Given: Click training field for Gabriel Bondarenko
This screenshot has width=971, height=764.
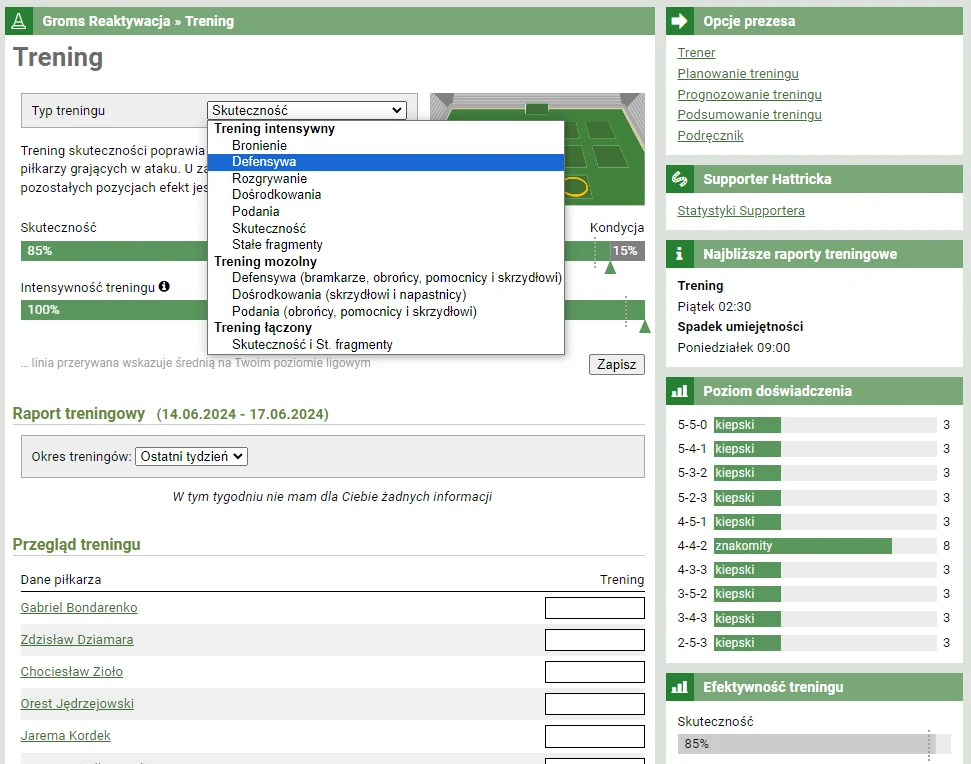Looking at the screenshot, I should (594, 608).
